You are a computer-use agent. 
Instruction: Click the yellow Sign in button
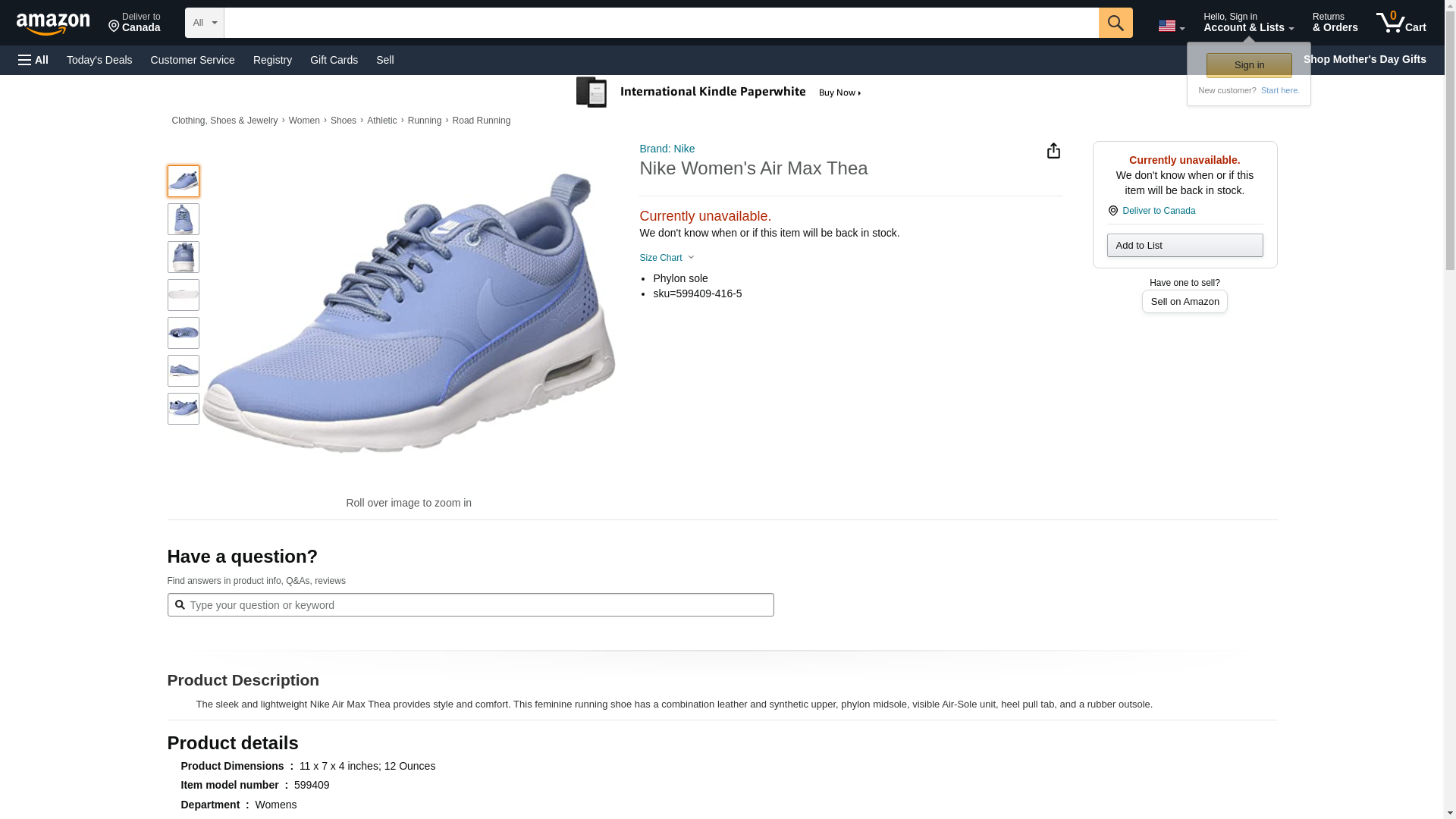[x=1249, y=65]
